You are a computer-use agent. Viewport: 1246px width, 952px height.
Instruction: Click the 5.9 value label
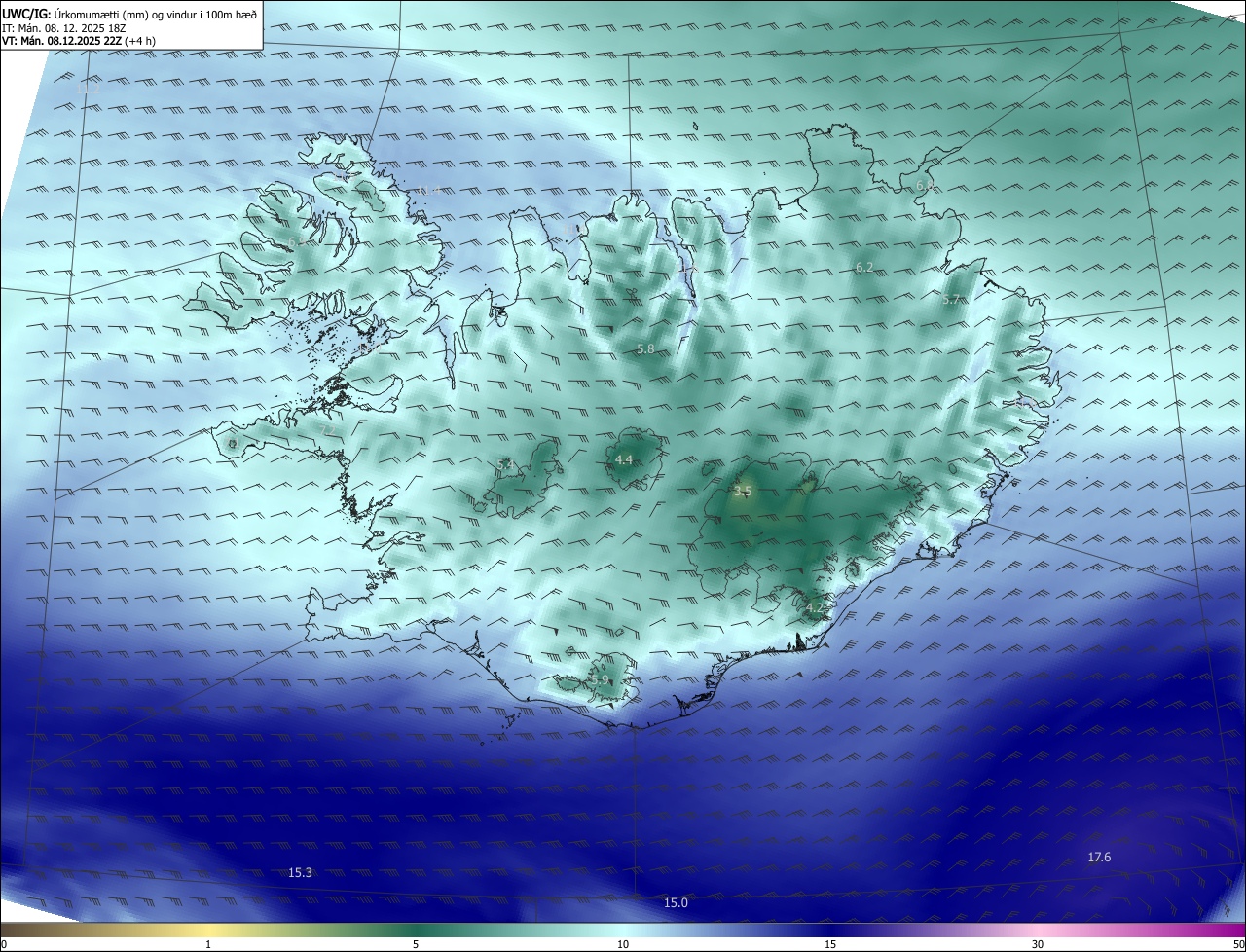pyautogui.click(x=600, y=679)
